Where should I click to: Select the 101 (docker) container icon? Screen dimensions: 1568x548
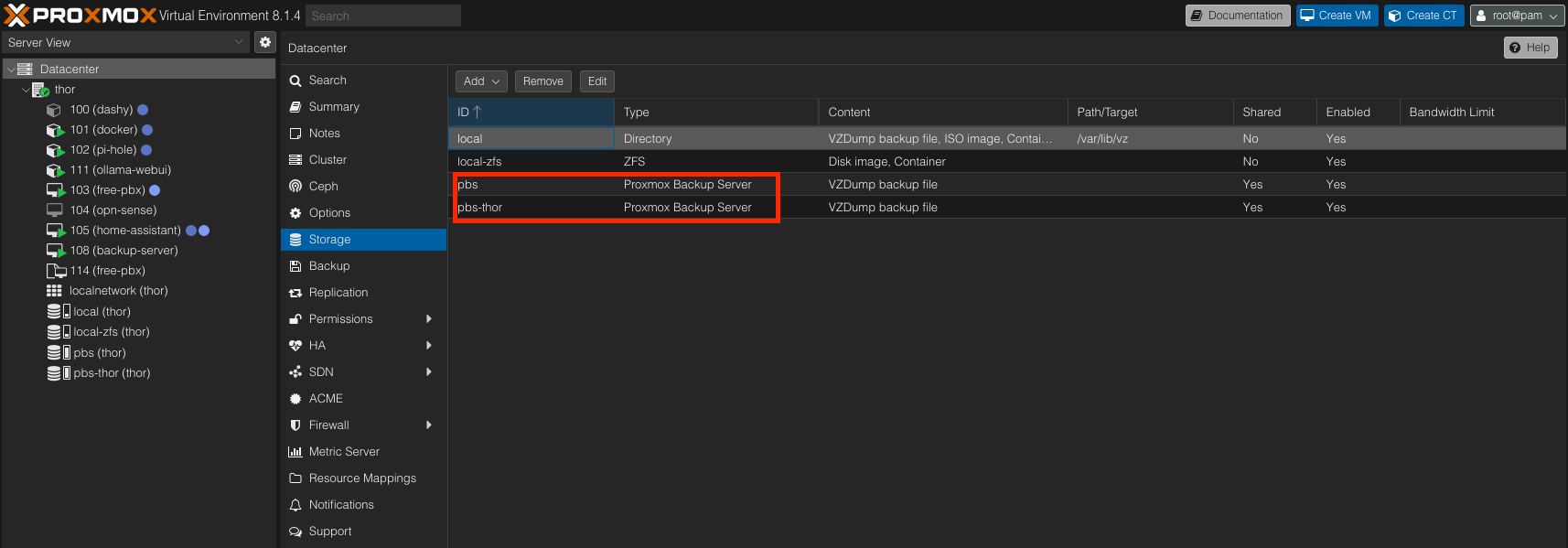[x=55, y=130]
